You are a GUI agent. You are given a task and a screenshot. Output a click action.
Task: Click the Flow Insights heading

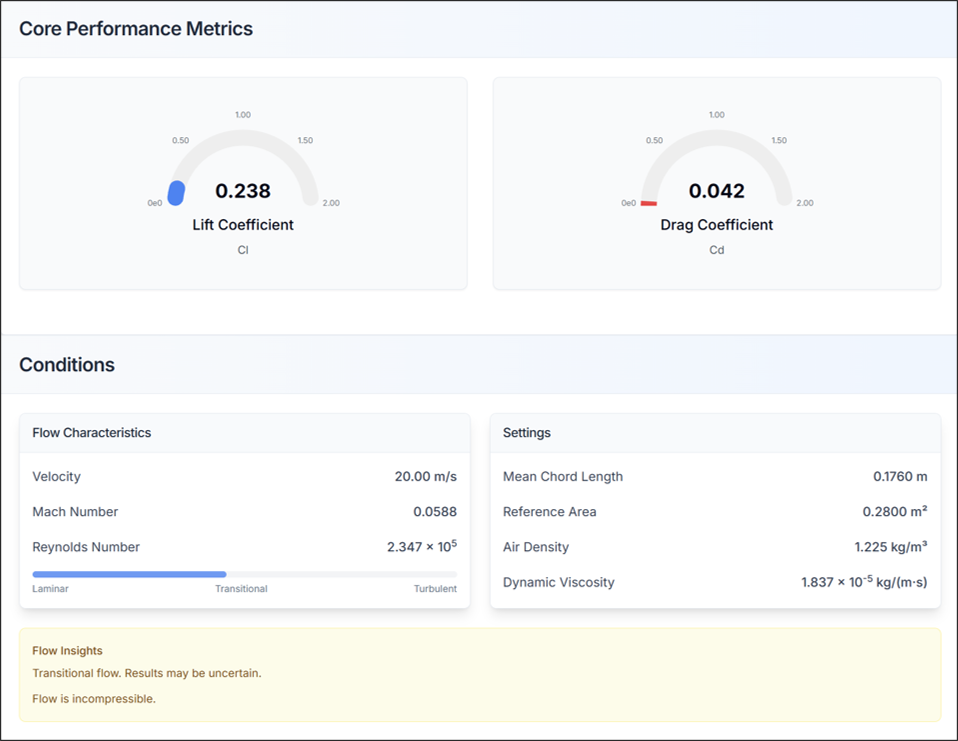tap(67, 651)
